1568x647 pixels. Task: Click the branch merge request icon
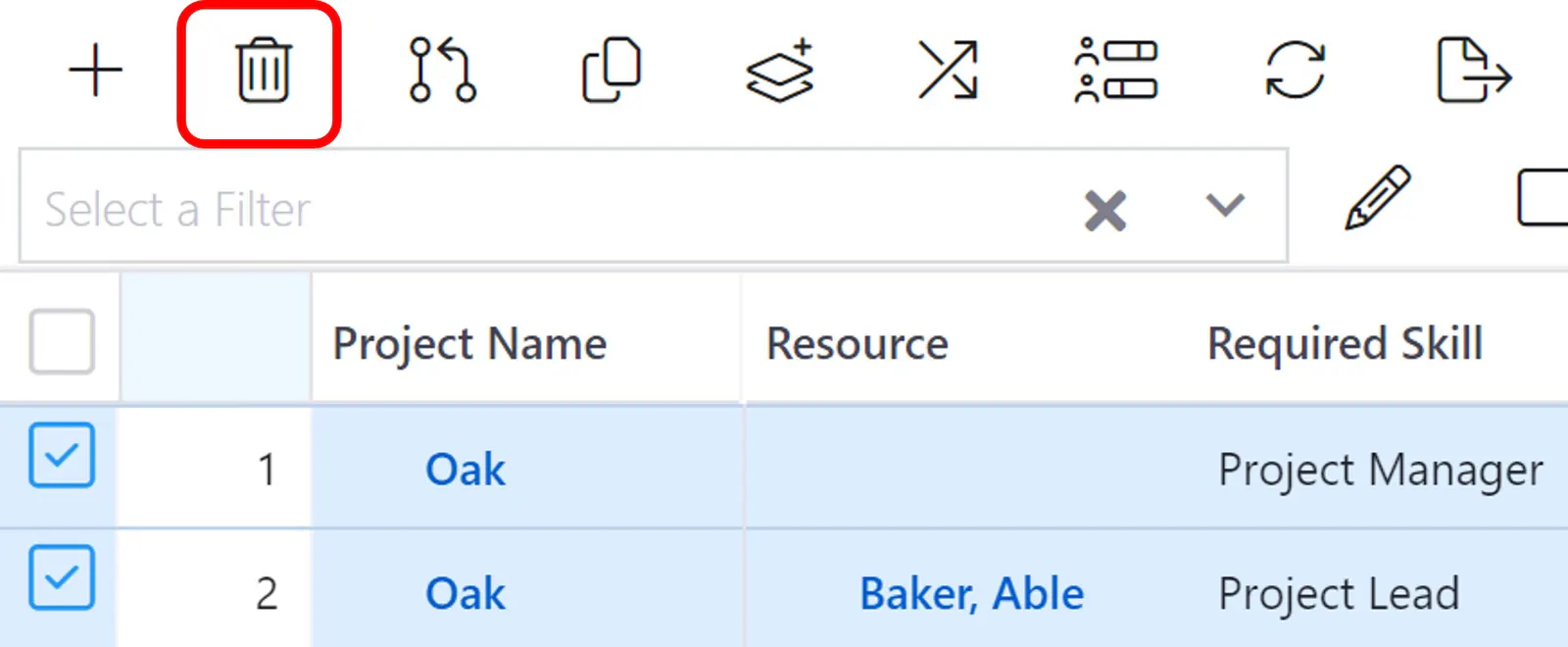(442, 70)
